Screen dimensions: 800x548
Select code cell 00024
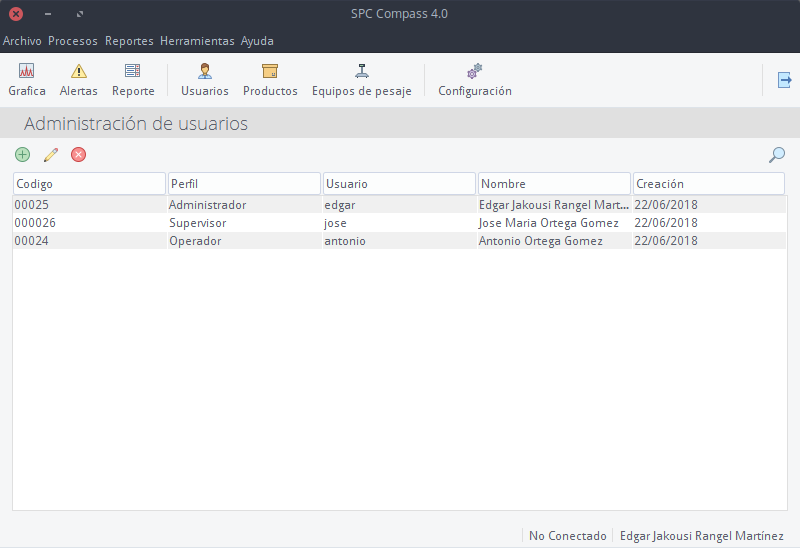[90, 241]
